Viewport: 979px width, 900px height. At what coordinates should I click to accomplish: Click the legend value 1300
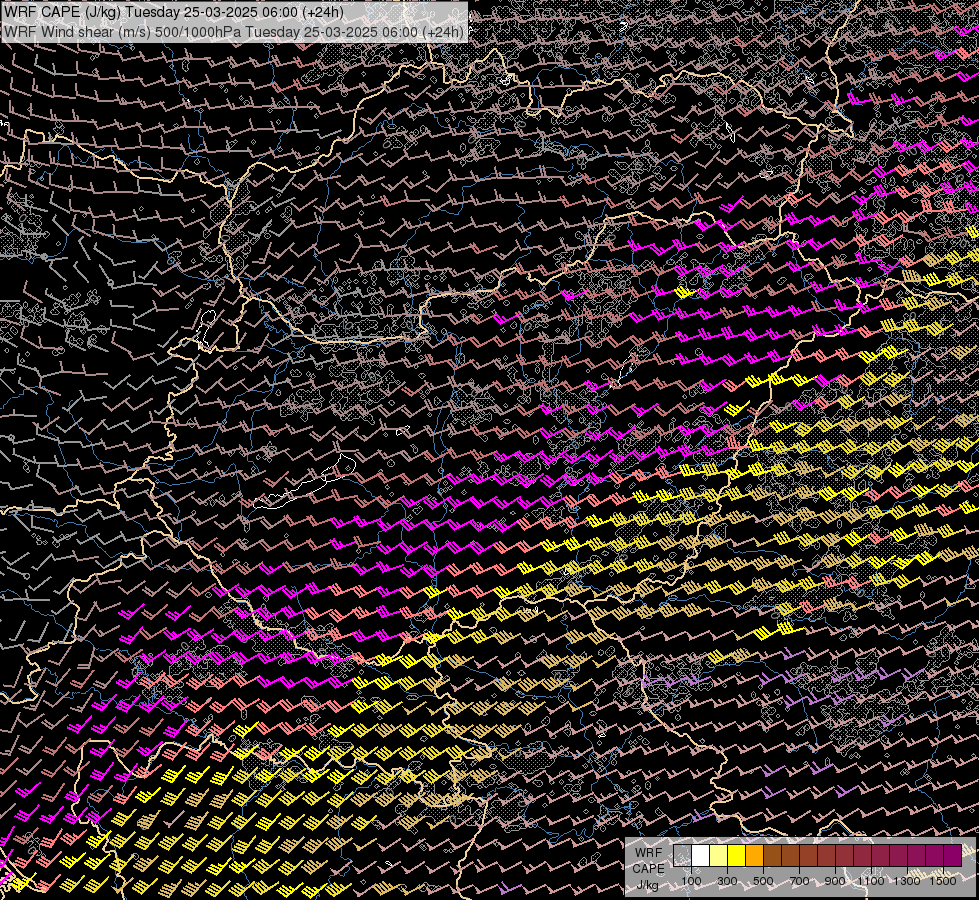click(x=907, y=881)
